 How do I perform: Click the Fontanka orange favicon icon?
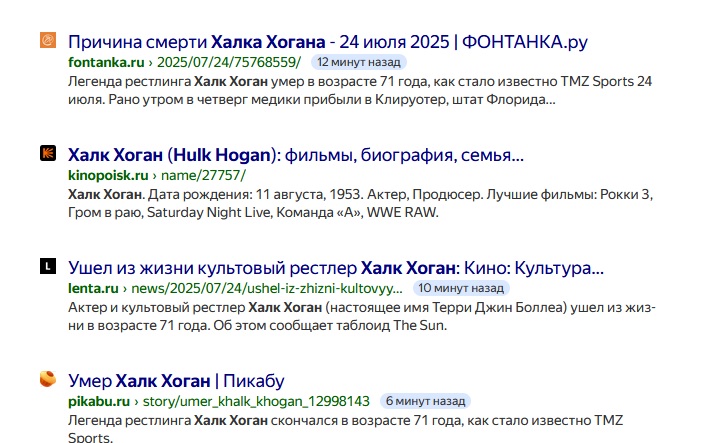click(x=48, y=40)
